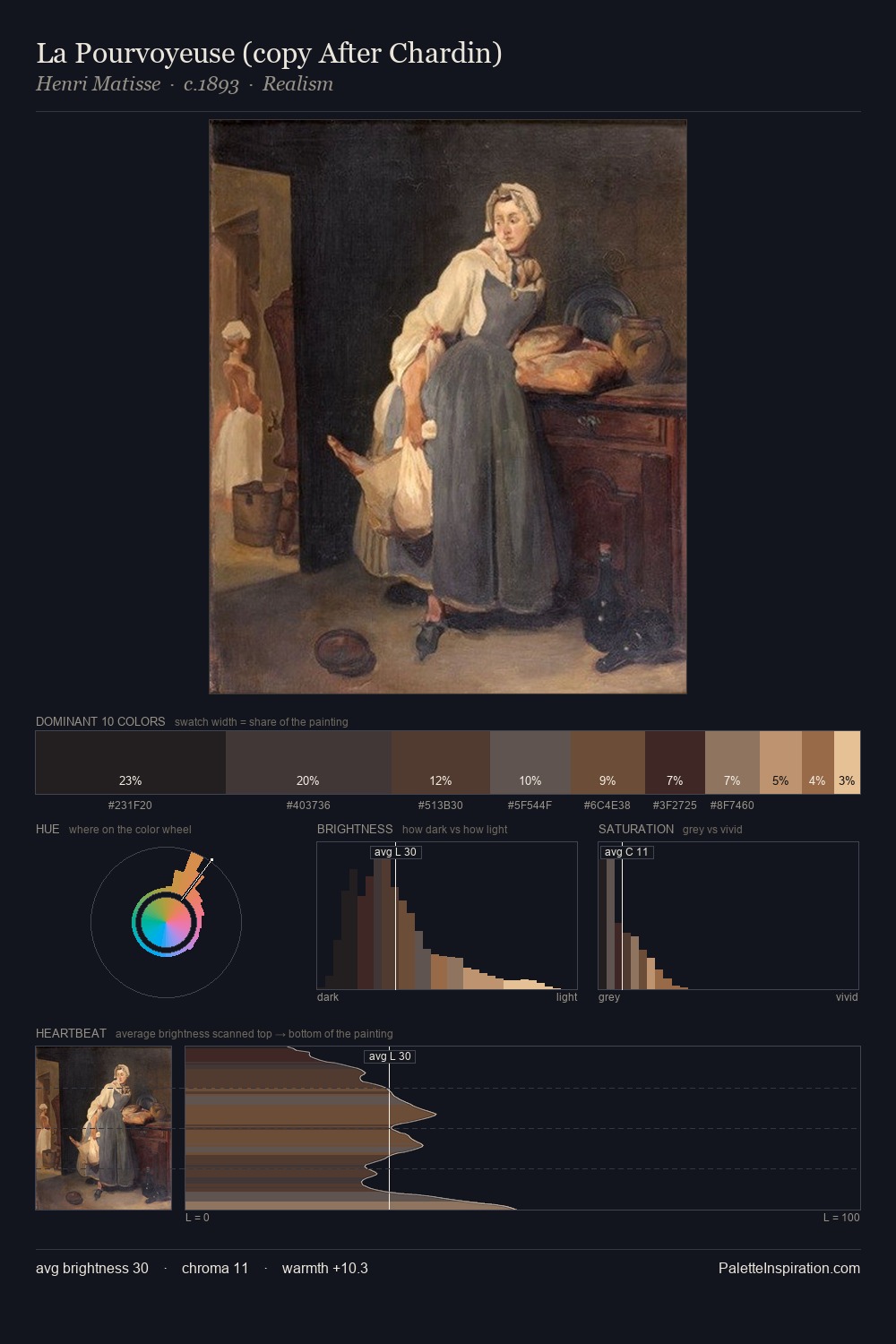Image resolution: width=896 pixels, height=1344 pixels.
Task: Click the SATURATION section heading
Action: (636, 829)
